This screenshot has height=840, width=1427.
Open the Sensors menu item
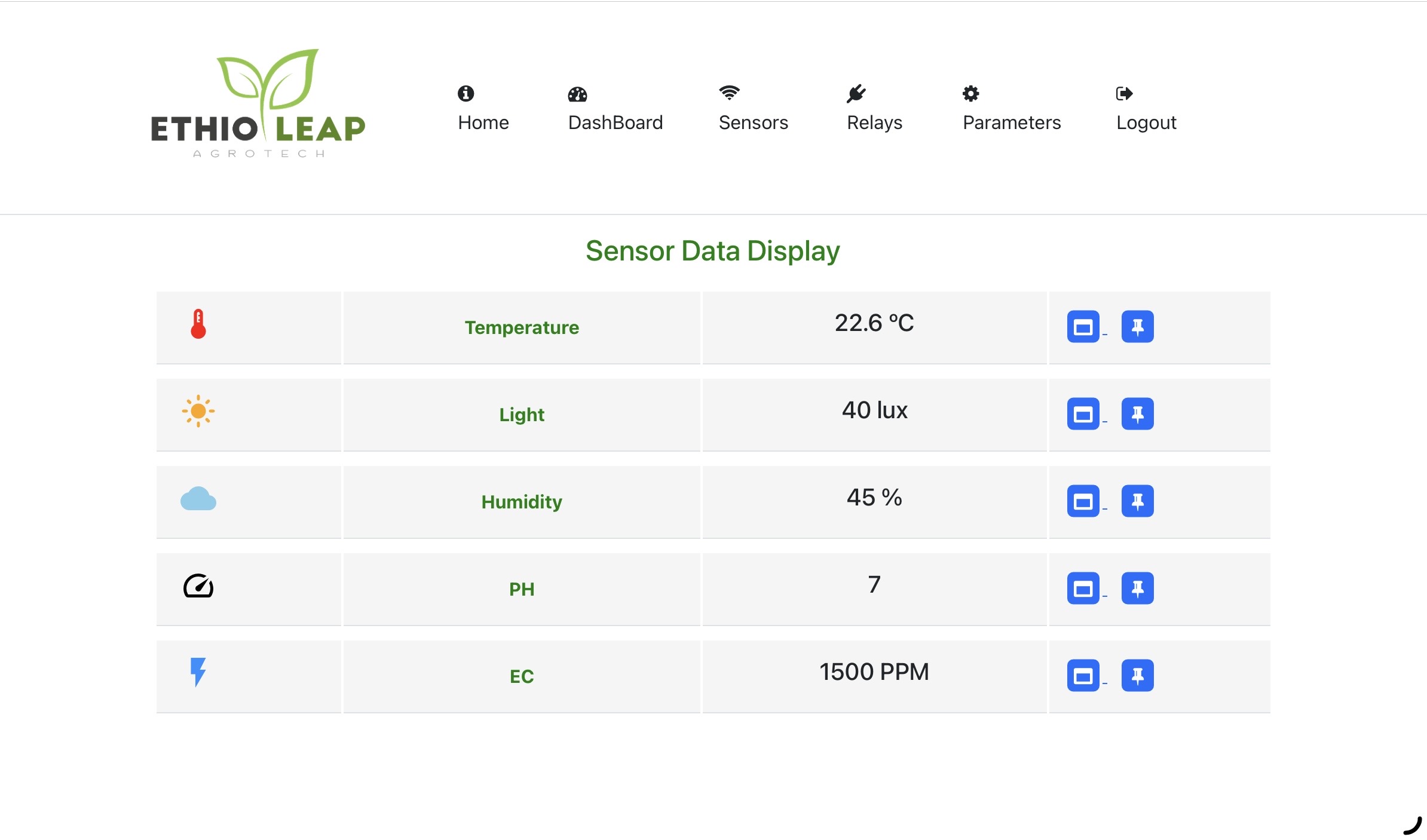[x=754, y=122]
